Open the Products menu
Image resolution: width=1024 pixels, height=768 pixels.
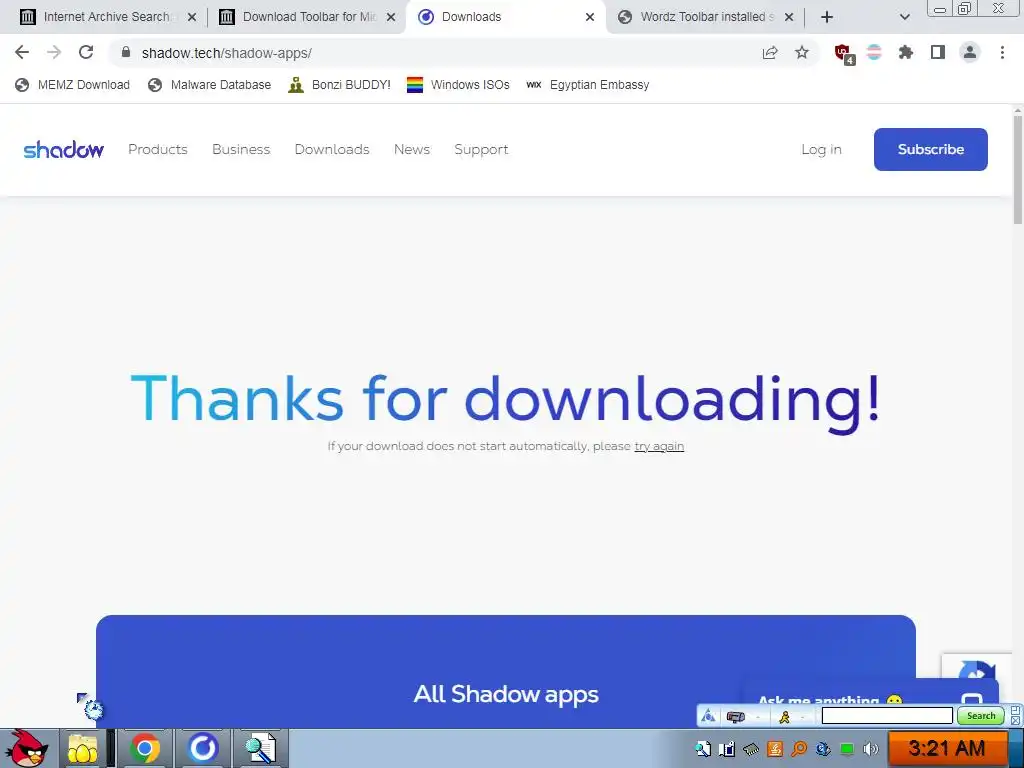(157, 150)
